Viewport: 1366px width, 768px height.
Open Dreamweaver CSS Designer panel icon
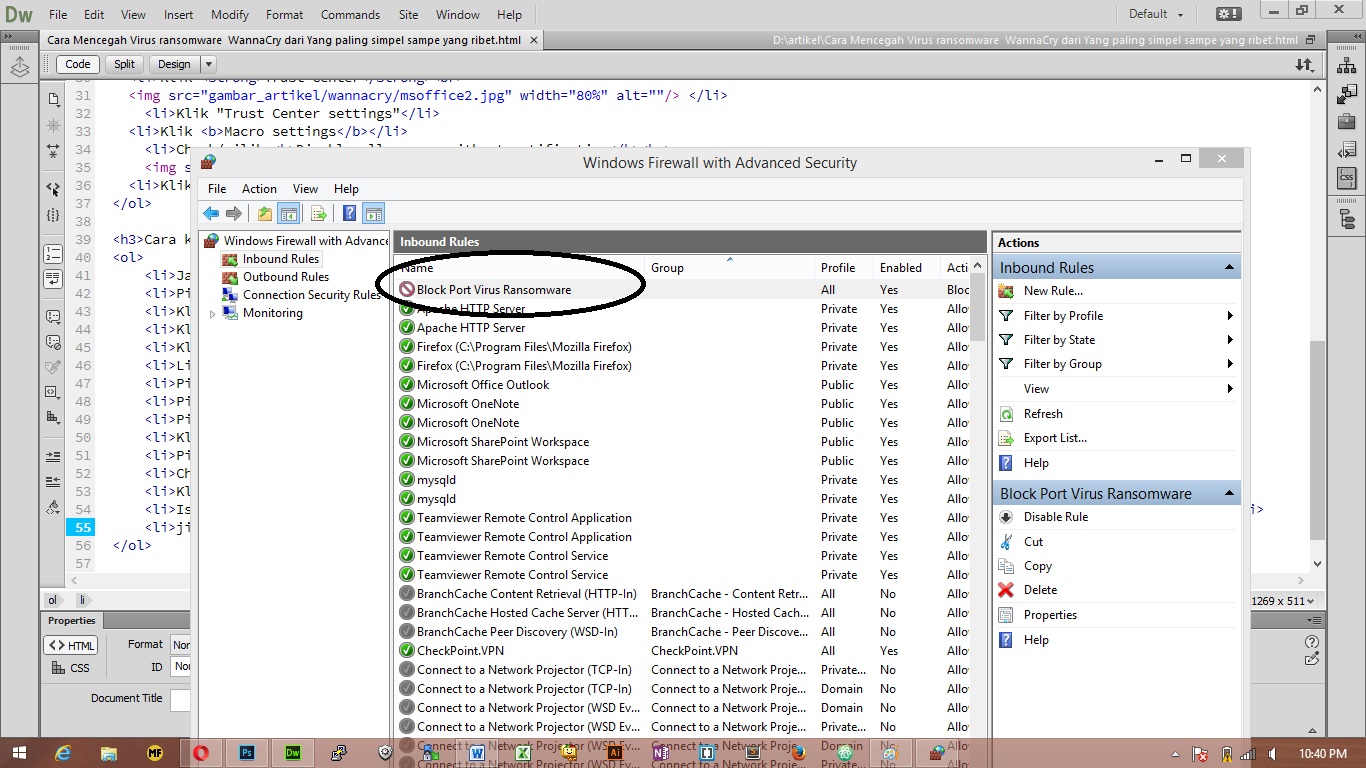(1347, 179)
